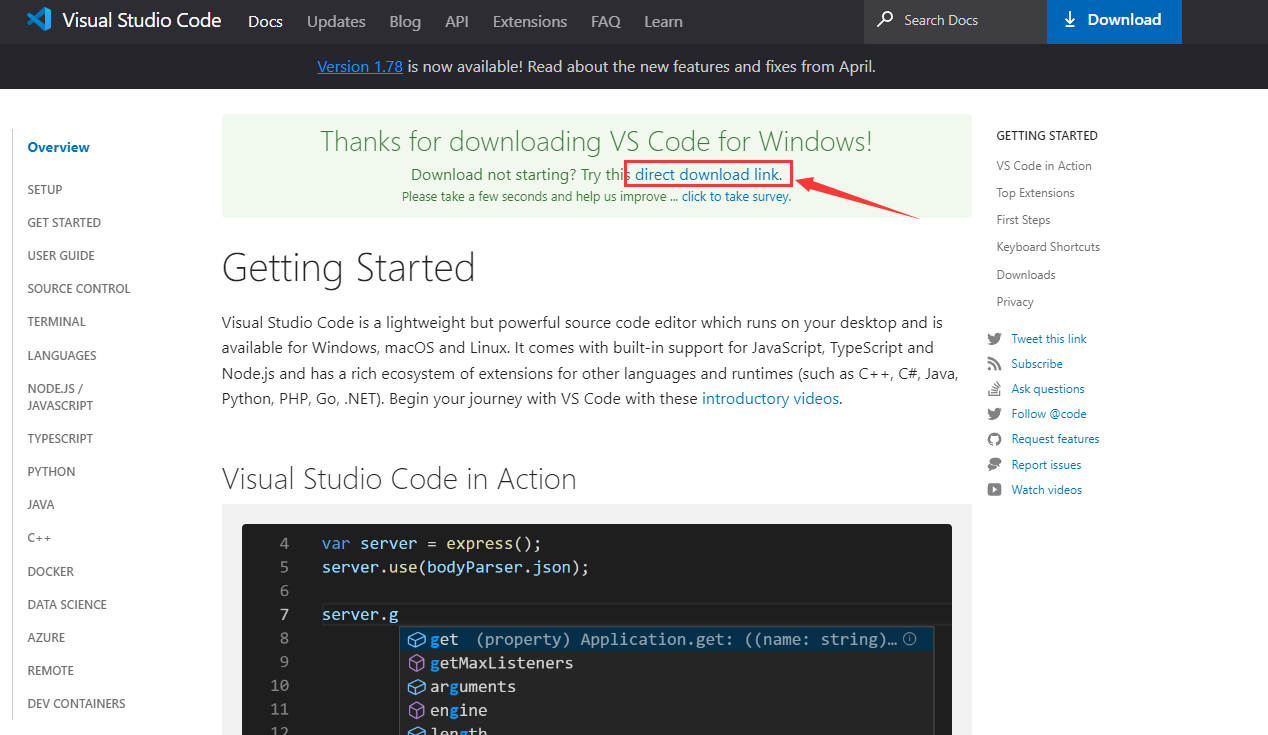
Task: Expand the USER GUIDE sidebar section
Action: click(x=61, y=255)
